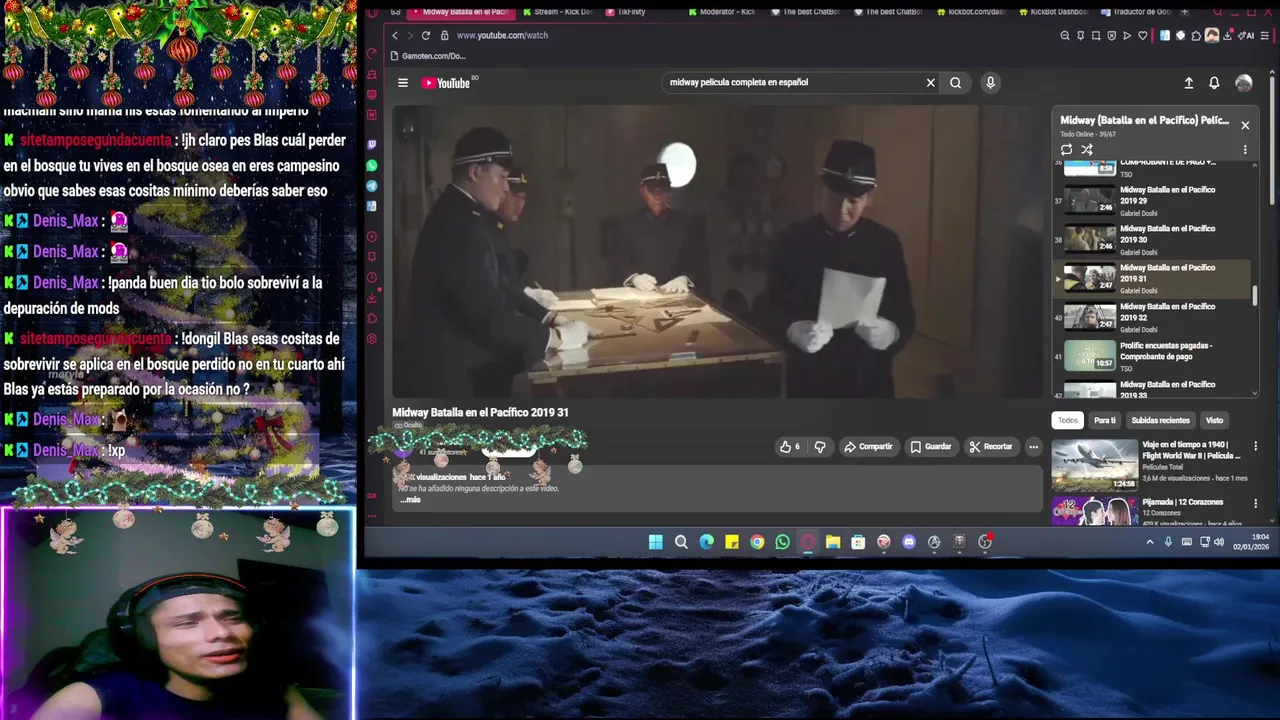
Task: Select the Subidas recientes filter chip
Action: 1160,421
